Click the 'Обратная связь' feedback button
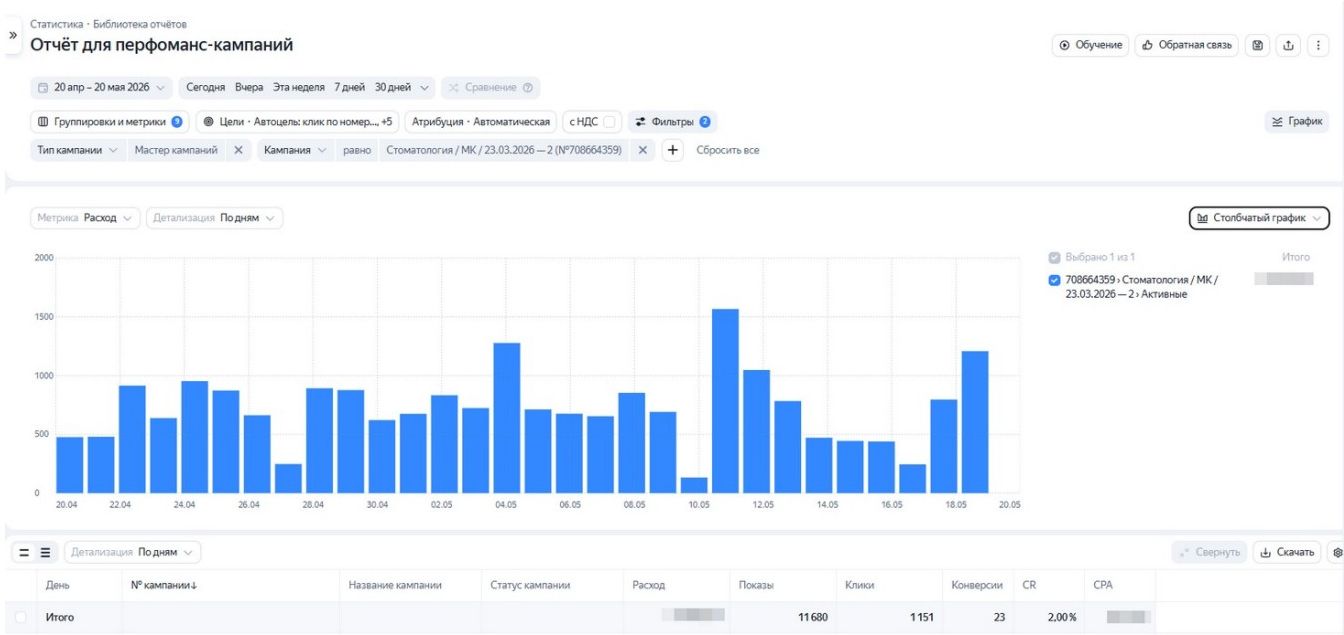Image resolution: width=1344 pixels, height=635 pixels. (1186, 46)
